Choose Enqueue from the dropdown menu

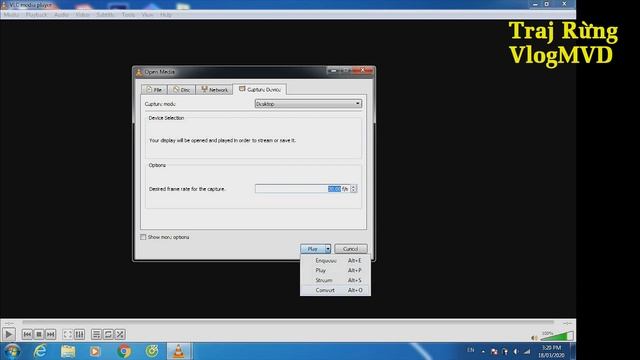pos(336,260)
